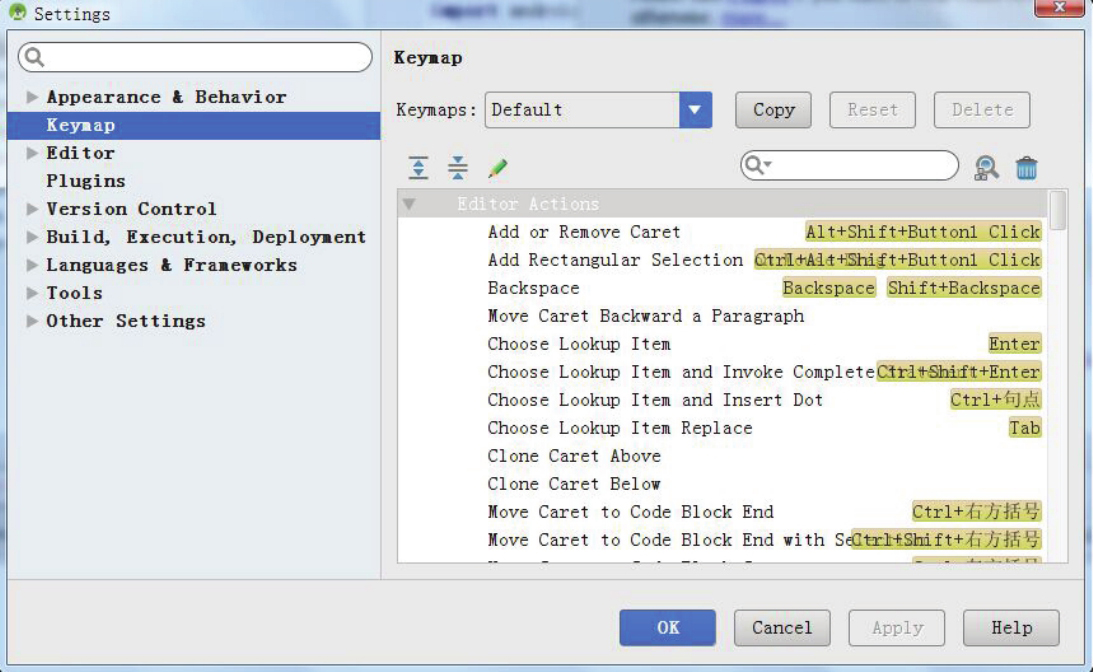The height and width of the screenshot is (672, 1093).
Task: Click the Apply button
Action: click(896, 627)
